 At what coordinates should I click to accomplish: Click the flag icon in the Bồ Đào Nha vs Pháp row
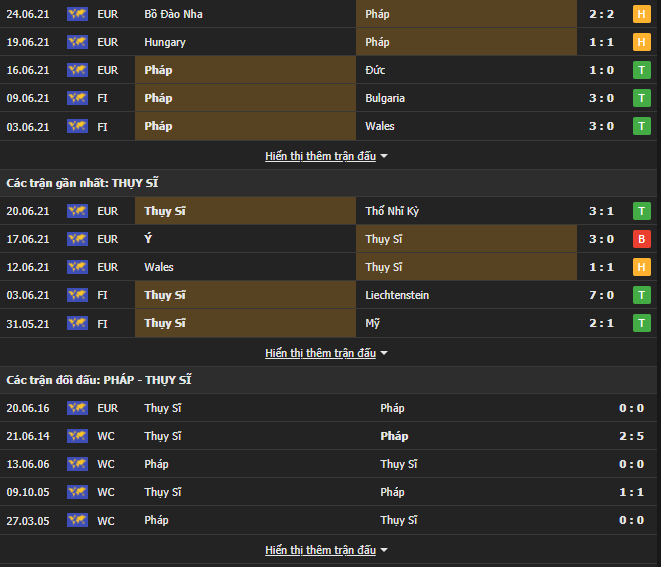pyautogui.click(x=77, y=14)
